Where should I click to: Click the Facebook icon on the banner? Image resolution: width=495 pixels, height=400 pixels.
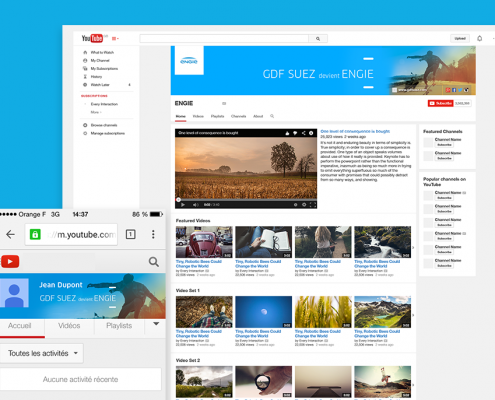coord(454,90)
